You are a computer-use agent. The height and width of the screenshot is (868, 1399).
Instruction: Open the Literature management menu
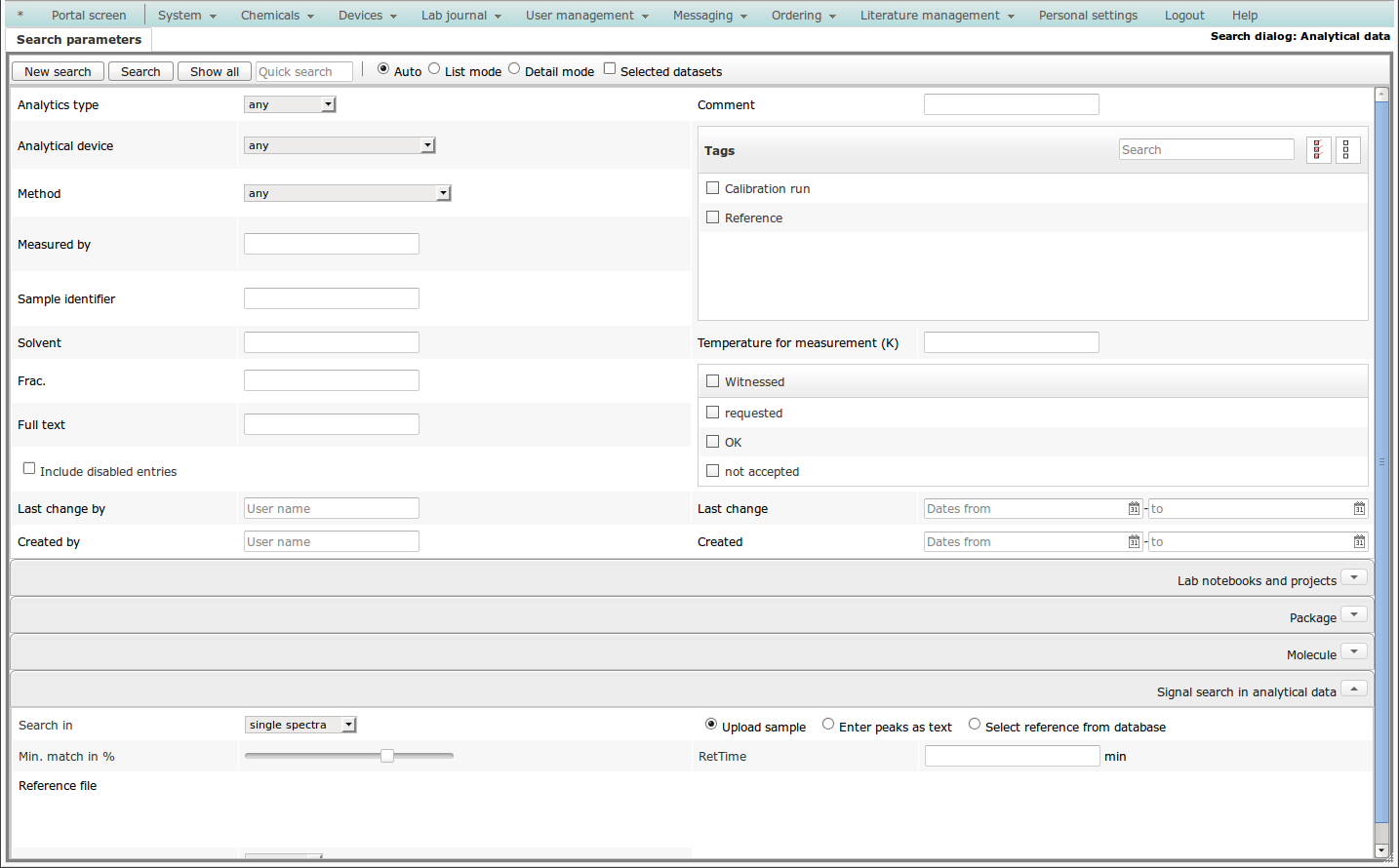click(937, 16)
